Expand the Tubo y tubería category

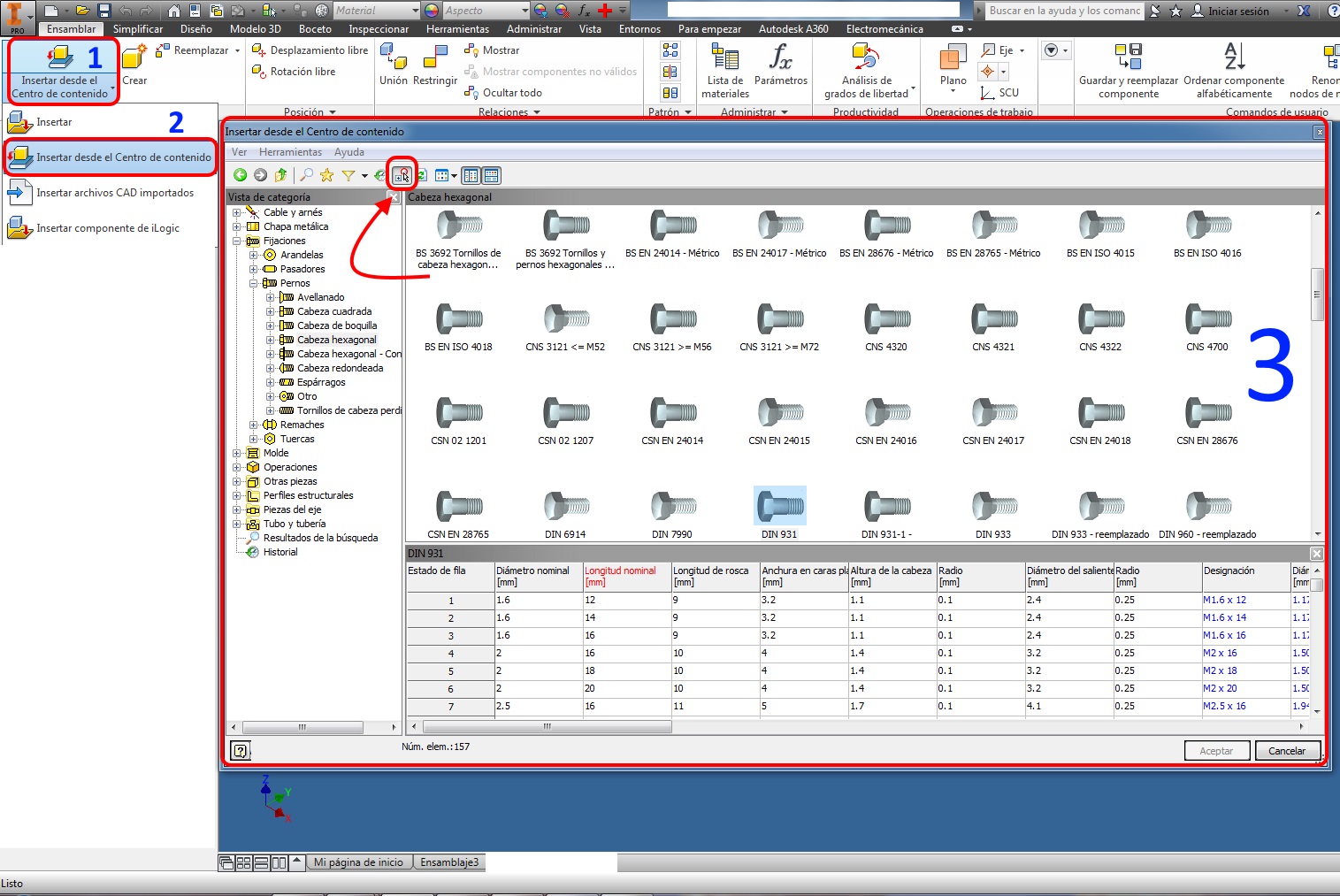236,524
